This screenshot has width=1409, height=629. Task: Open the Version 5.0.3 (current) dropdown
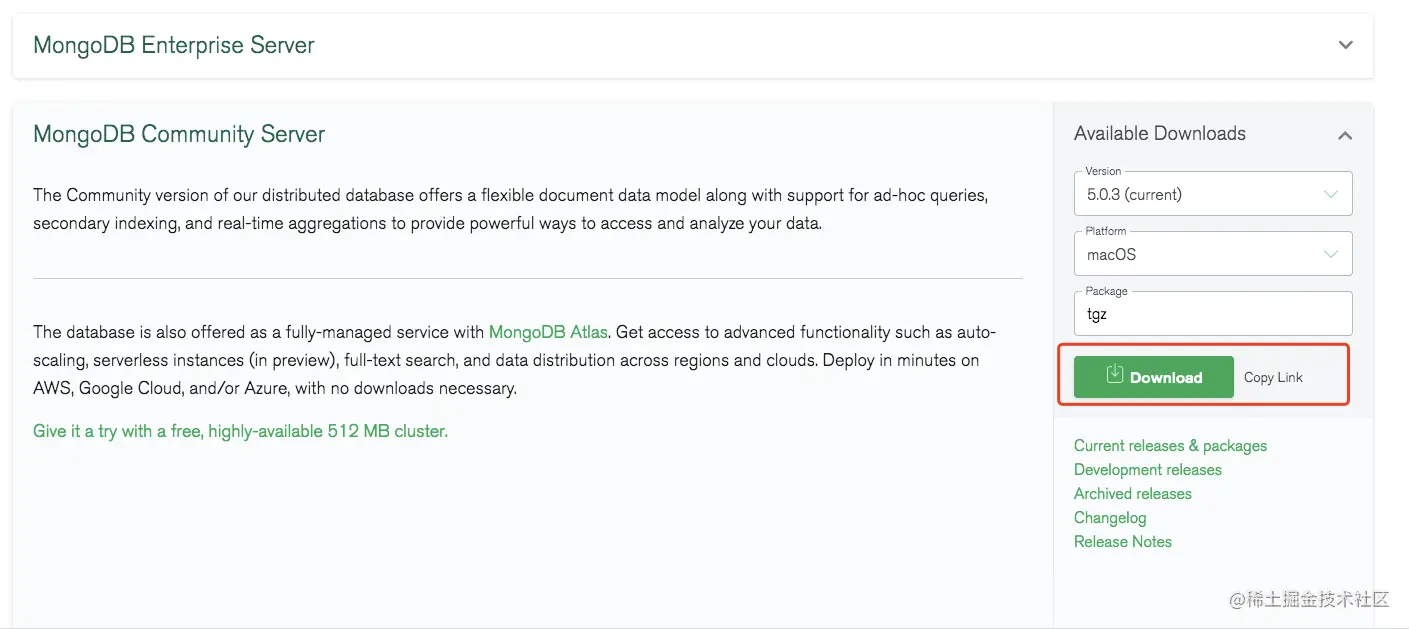(1213, 194)
